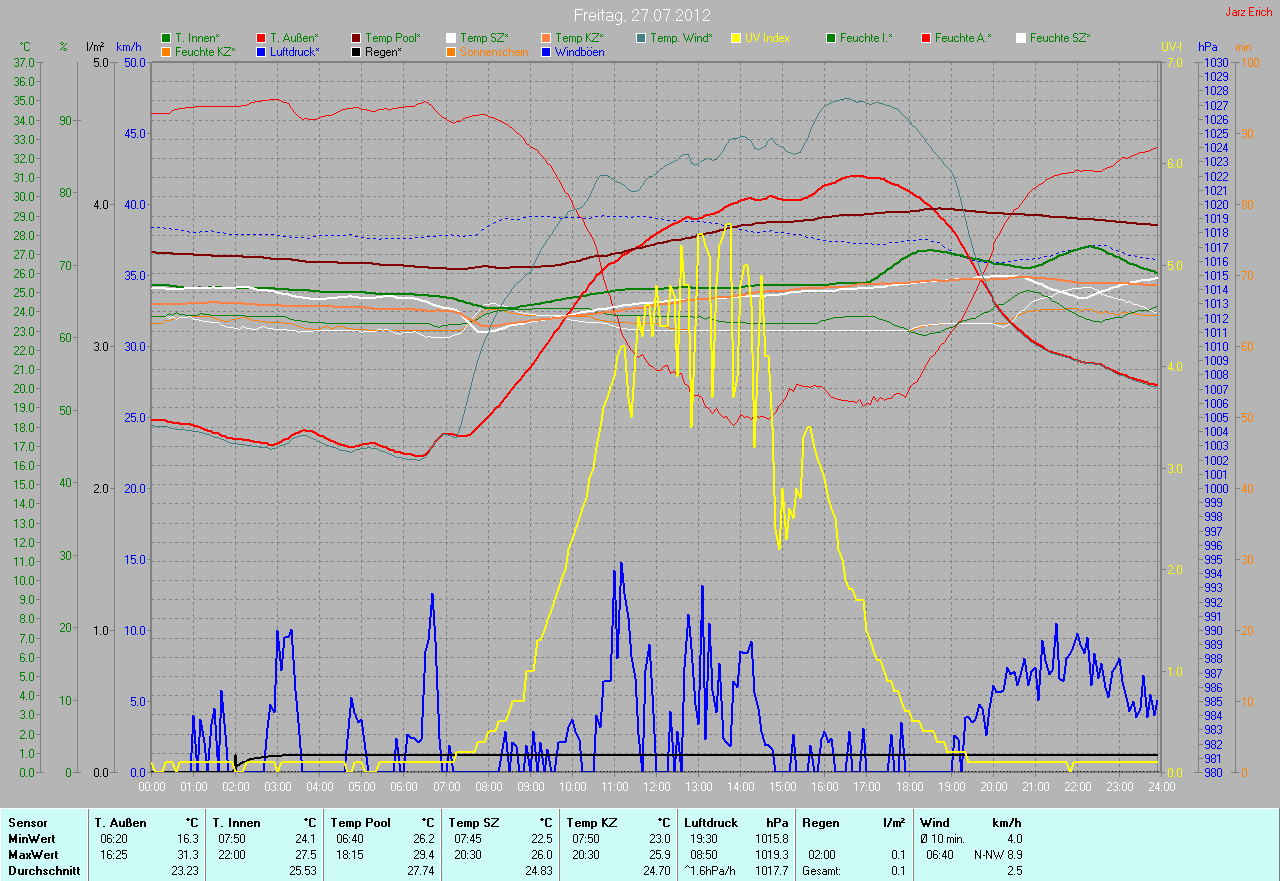Select the orange swatch next to Feuchte KZ*
Image resolution: width=1280 pixels, height=881 pixels.
point(166,51)
